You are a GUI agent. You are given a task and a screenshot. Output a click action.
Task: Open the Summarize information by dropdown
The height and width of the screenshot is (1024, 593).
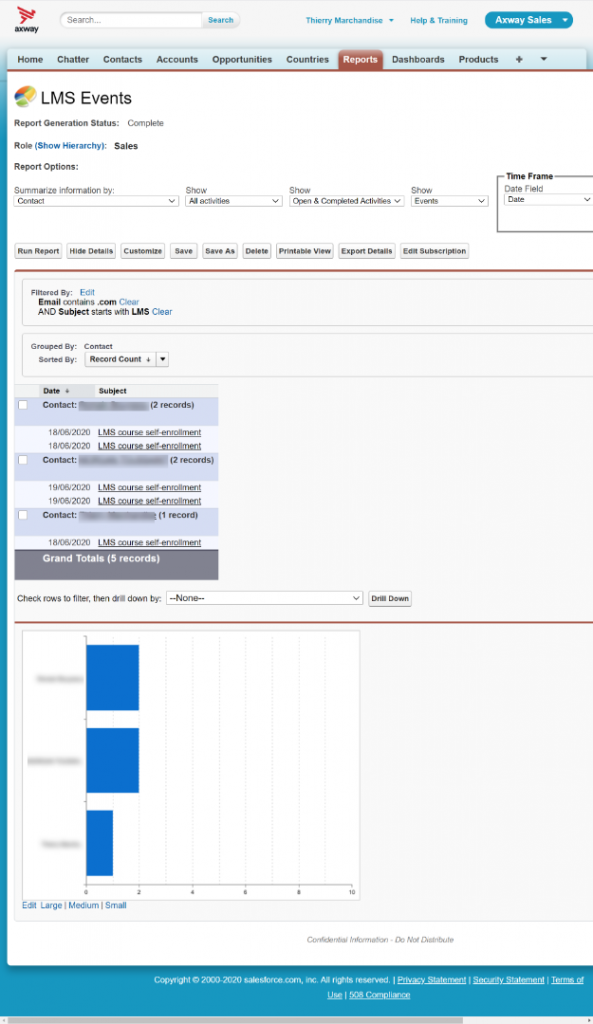[96, 201]
